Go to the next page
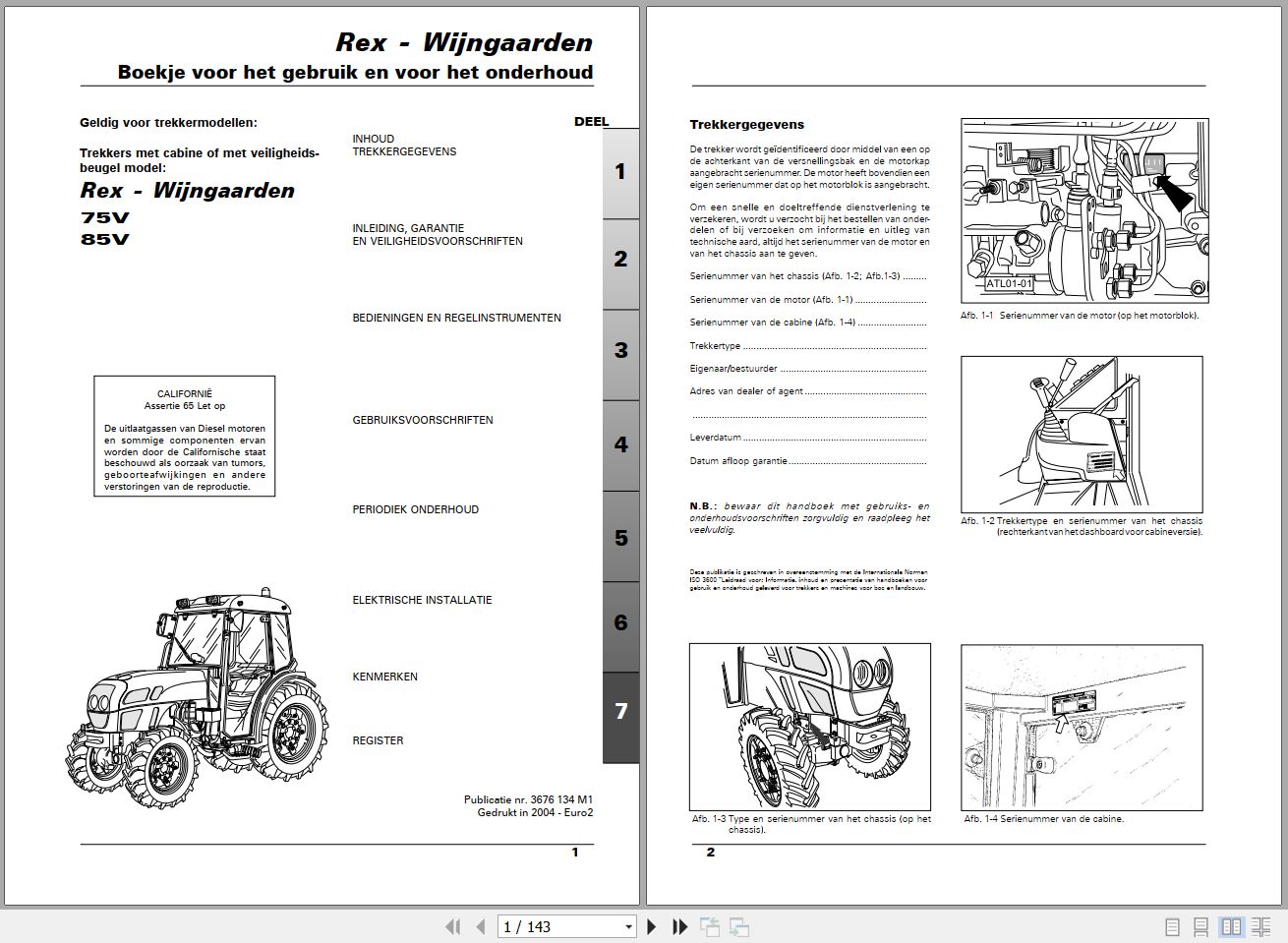1288x943 pixels. coord(651,926)
